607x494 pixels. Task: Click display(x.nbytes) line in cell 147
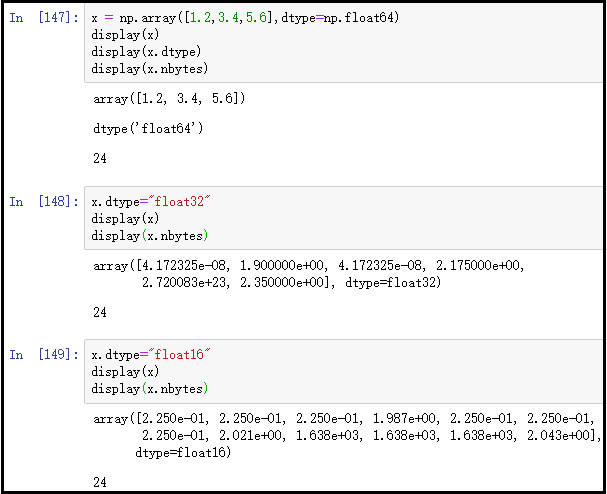pos(149,69)
